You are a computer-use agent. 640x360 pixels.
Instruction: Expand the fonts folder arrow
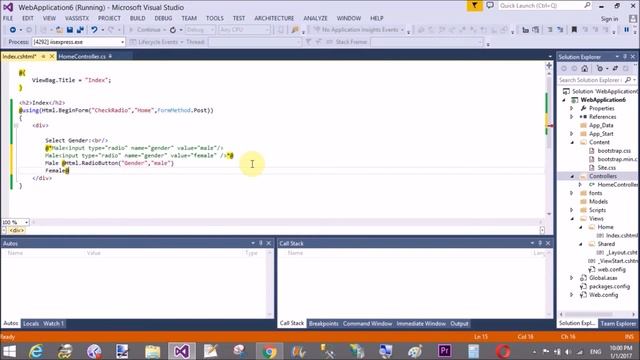[572, 193]
